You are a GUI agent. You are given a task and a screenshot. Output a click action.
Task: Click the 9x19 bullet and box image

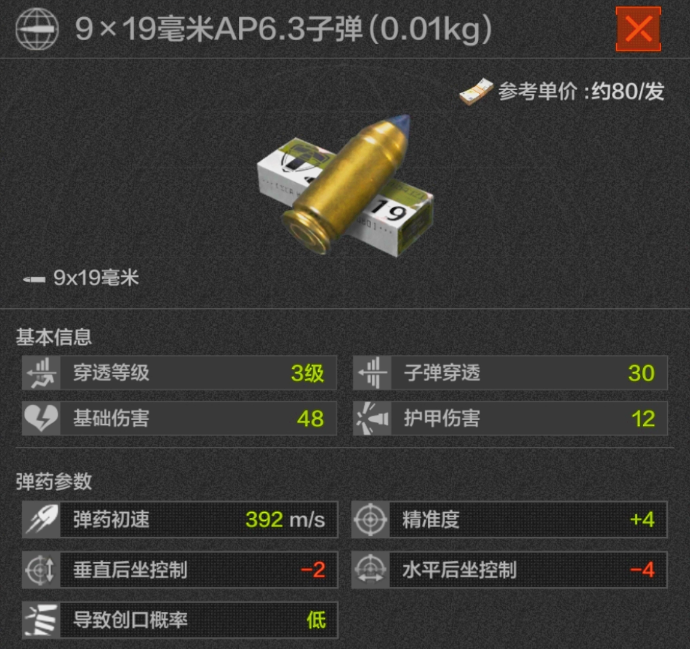(346, 185)
